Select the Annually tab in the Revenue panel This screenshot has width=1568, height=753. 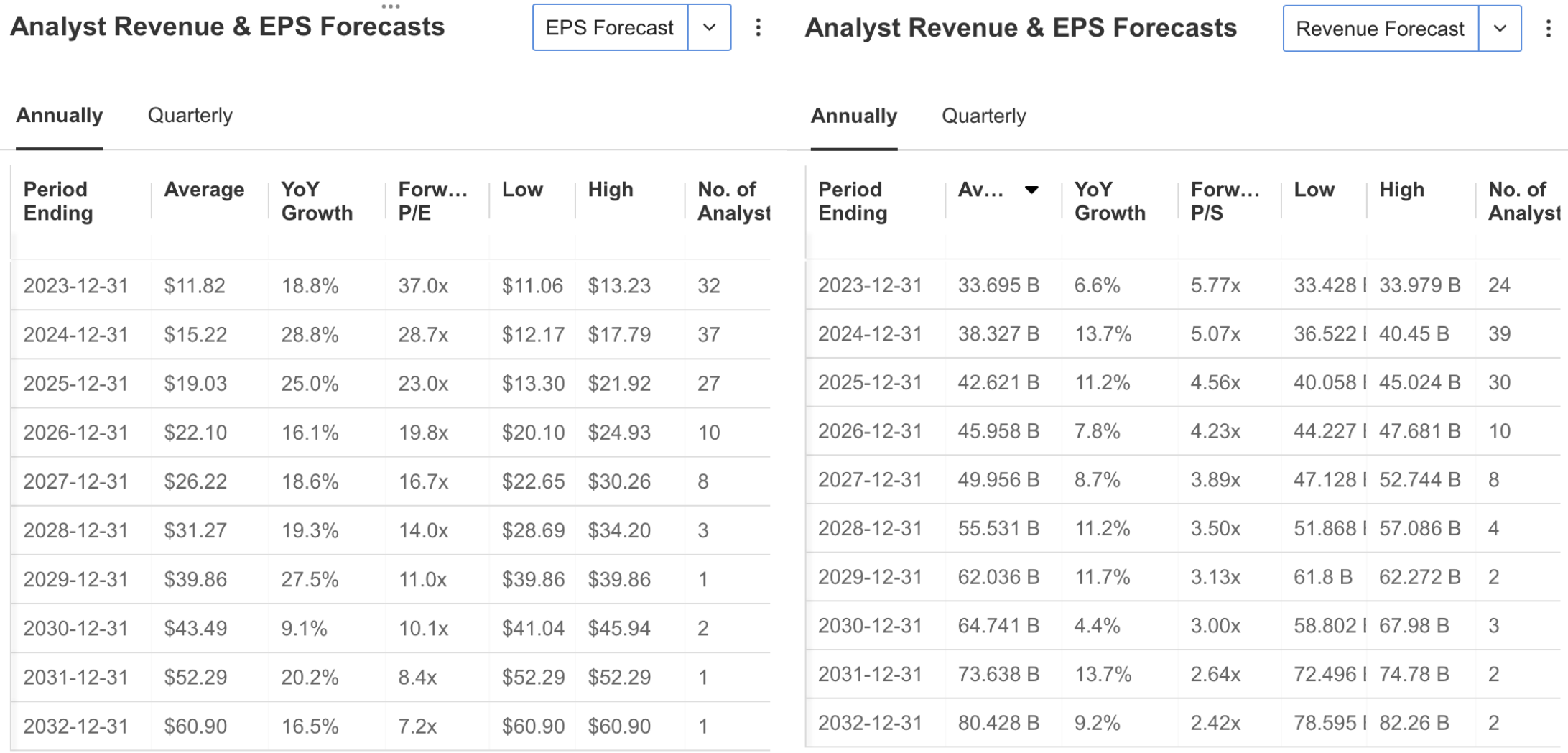[x=854, y=116]
